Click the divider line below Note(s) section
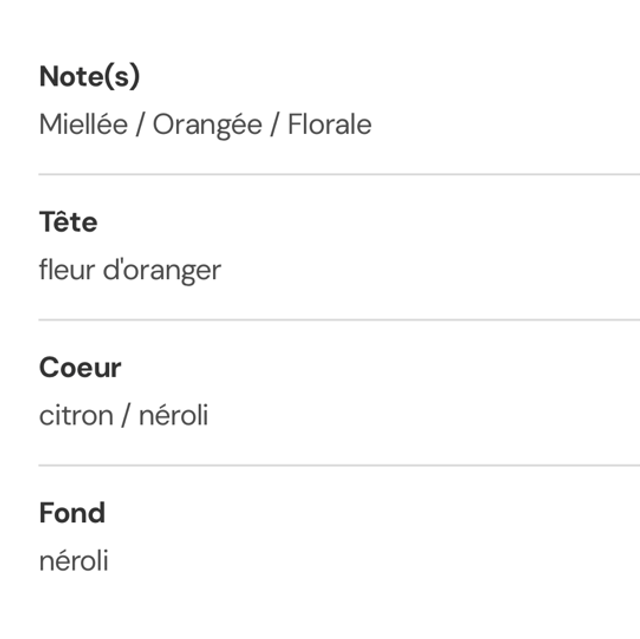This screenshot has height=639, width=640. pos(339,174)
